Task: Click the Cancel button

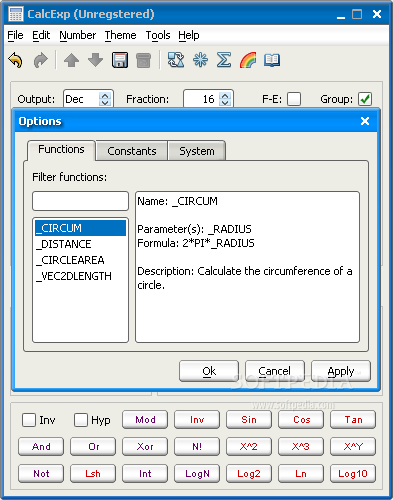Action: click(x=275, y=371)
